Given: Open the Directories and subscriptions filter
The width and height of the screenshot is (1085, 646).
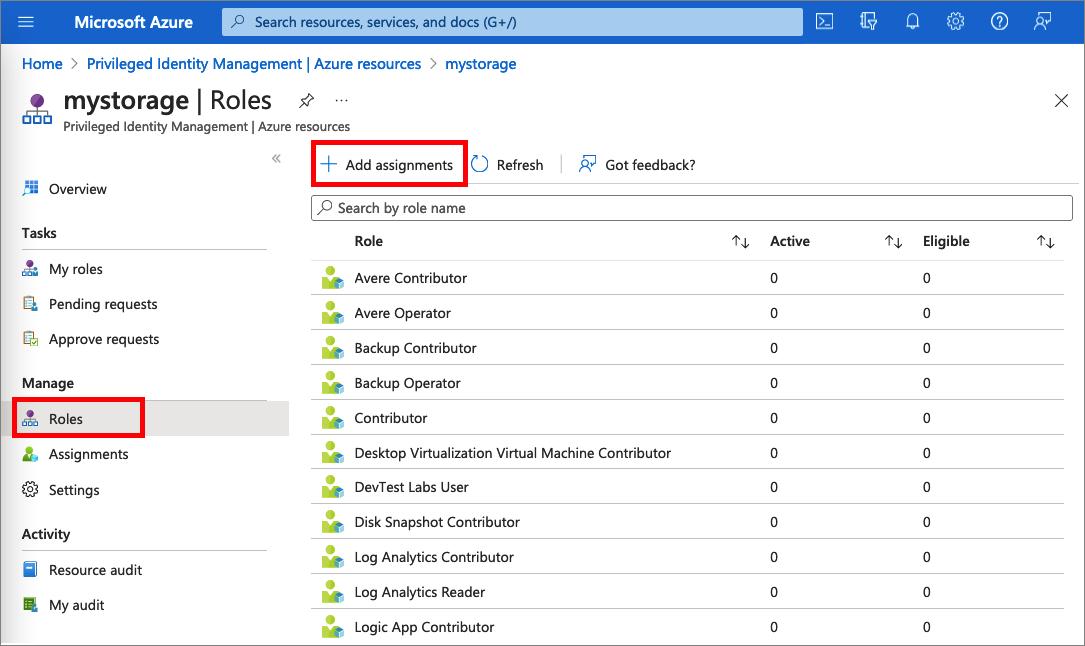Looking at the screenshot, I should (868, 22).
